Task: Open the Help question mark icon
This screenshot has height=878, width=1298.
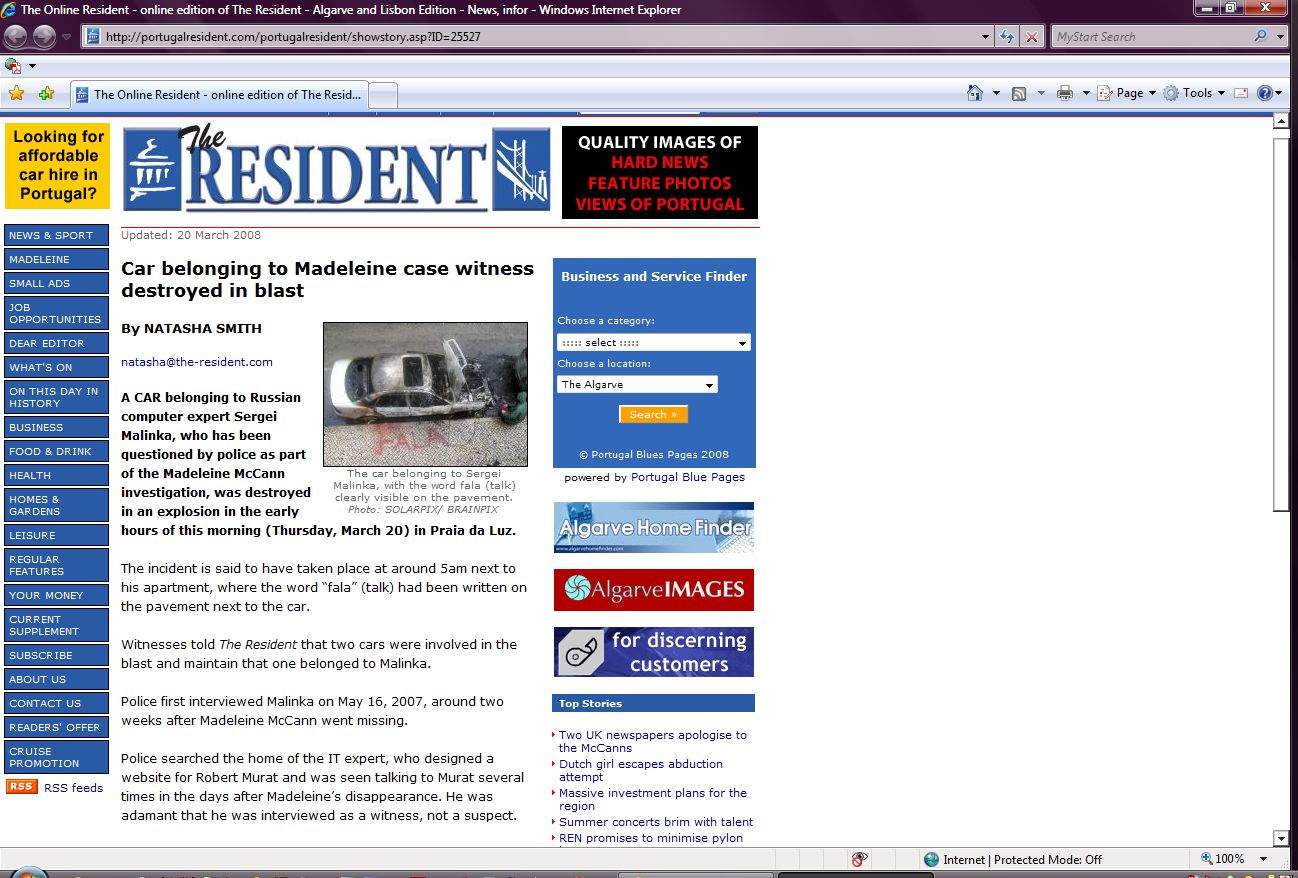Action: (x=1265, y=93)
